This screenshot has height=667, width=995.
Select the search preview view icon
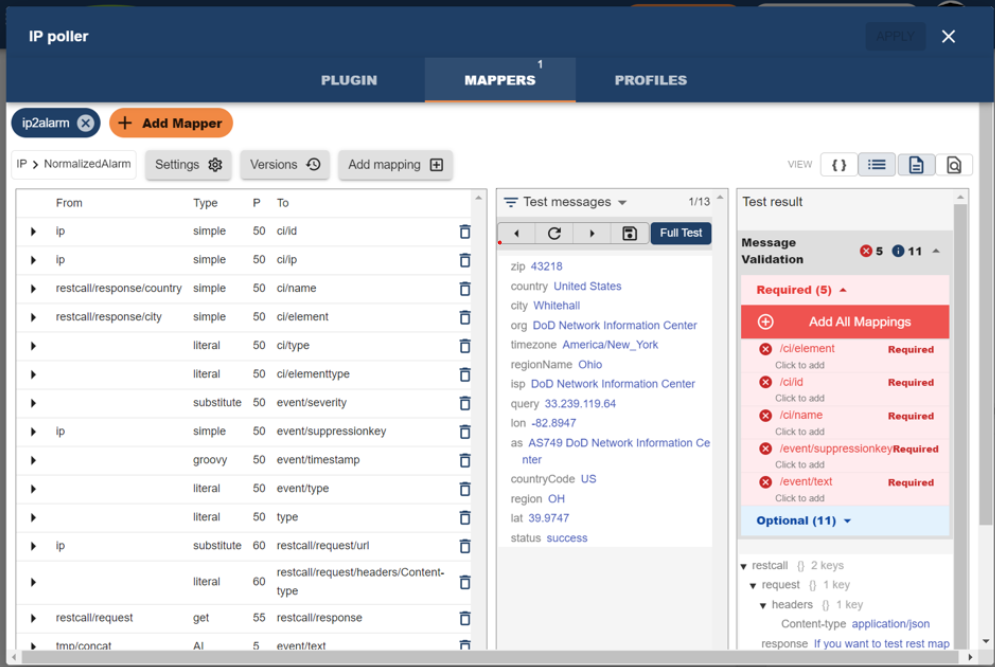(954, 165)
